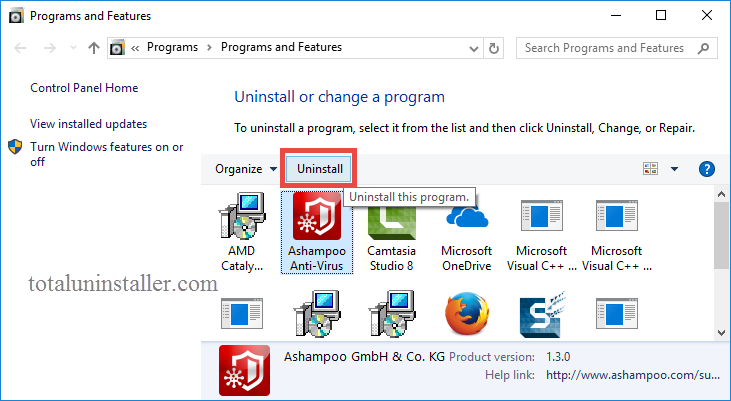
Task: Expand the arrow between Programs breadcrumbs
Action: coord(209,48)
